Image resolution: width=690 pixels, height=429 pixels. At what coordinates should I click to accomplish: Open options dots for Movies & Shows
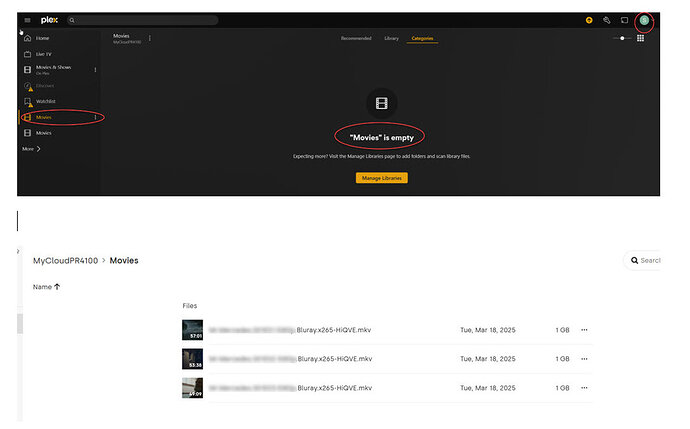(95, 70)
